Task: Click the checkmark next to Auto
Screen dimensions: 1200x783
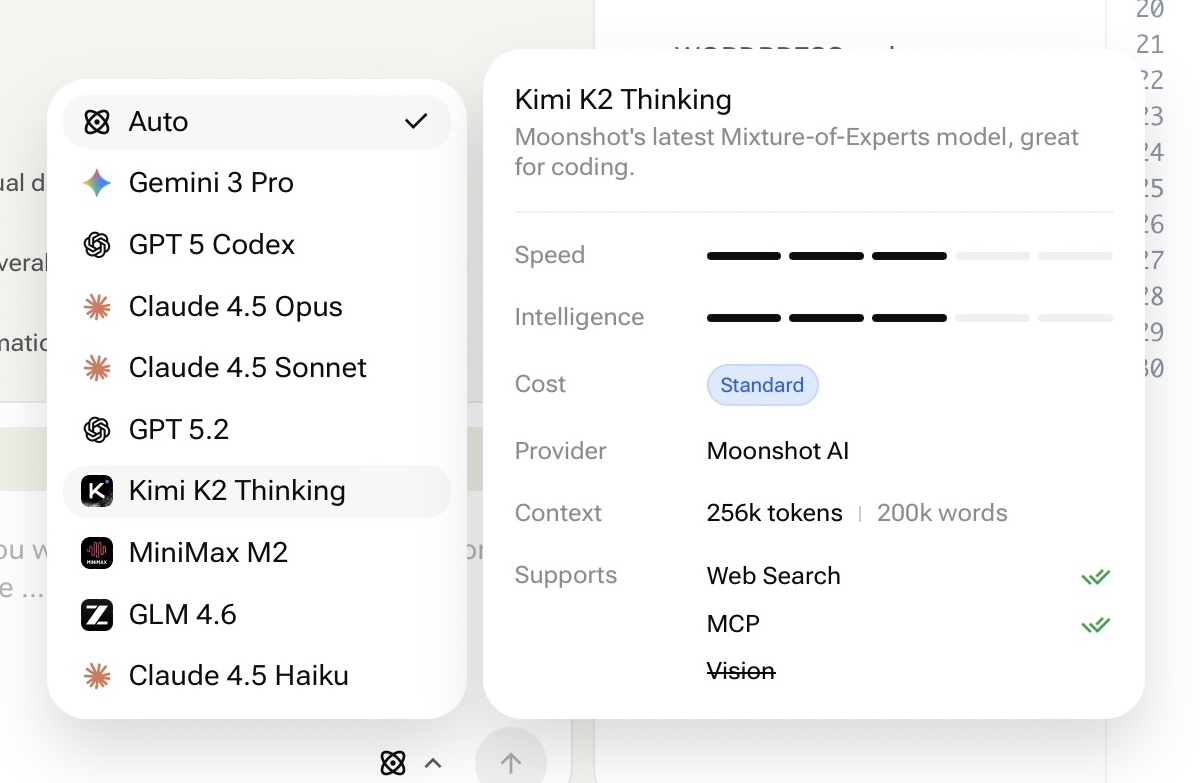Action: (x=416, y=122)
